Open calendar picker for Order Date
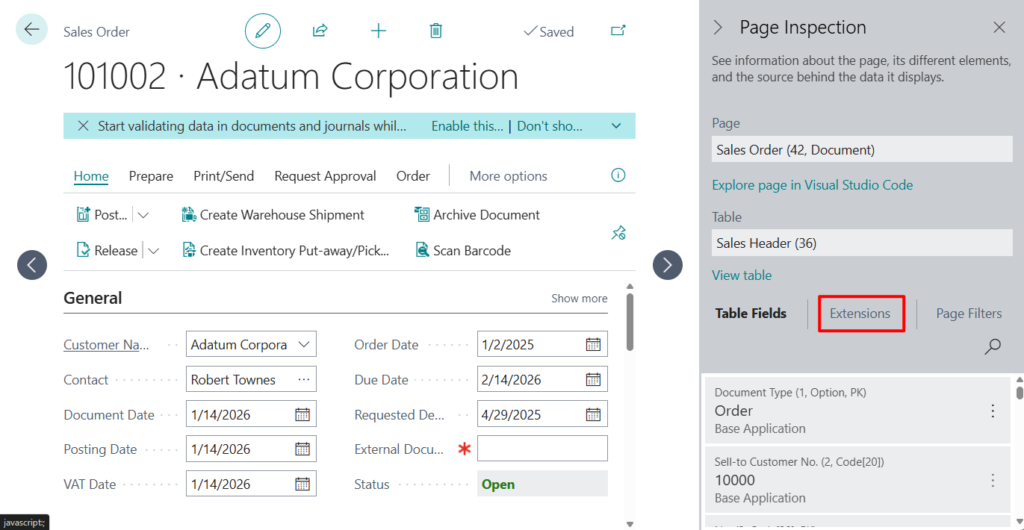Screen dimensions: 1024x530 pyautogui.click(x=593, y=345)
